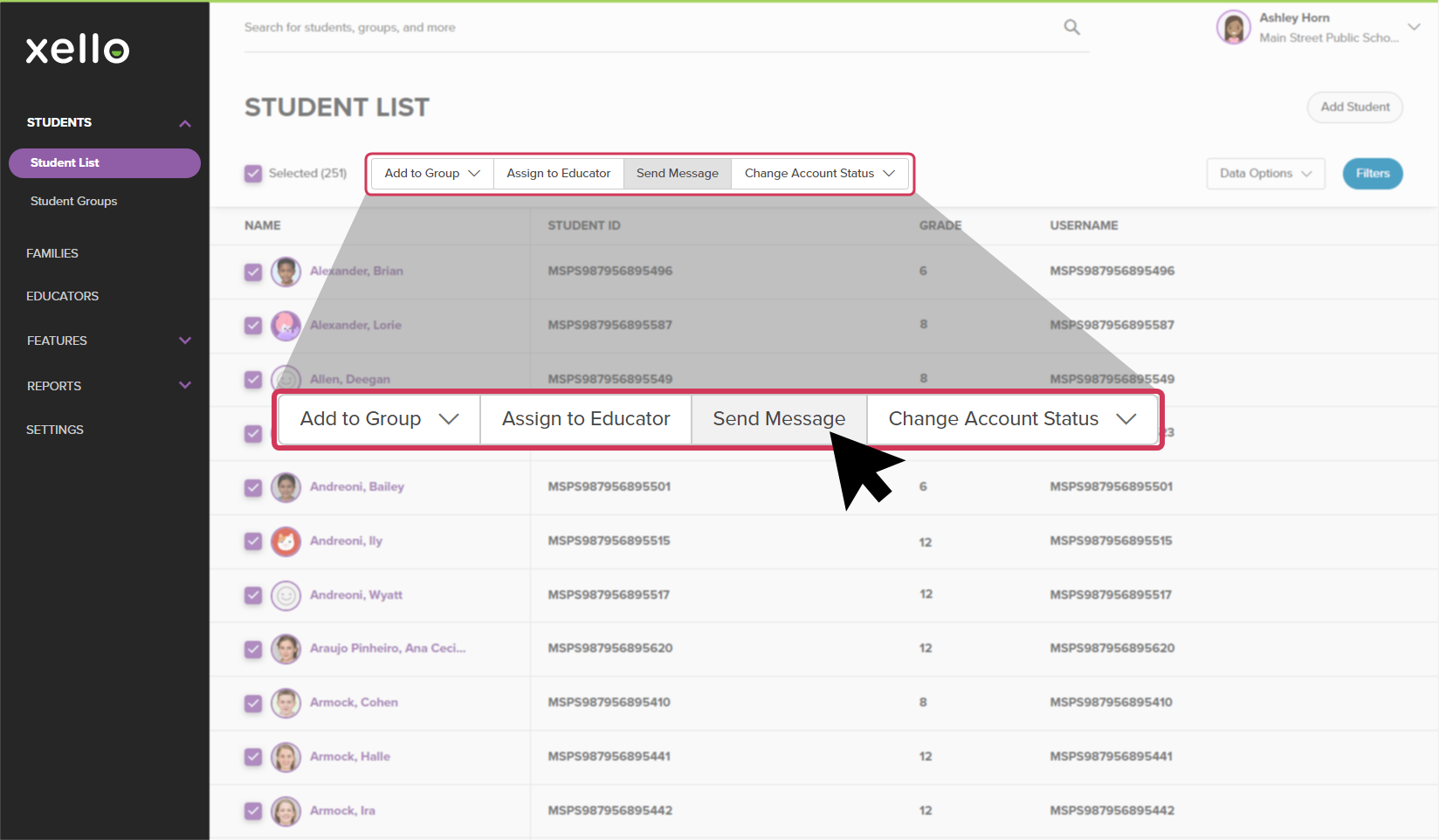The height and width of the screenshot is (840, 1439).
Task: Click the NAME column header
Action: coord(263,225)
